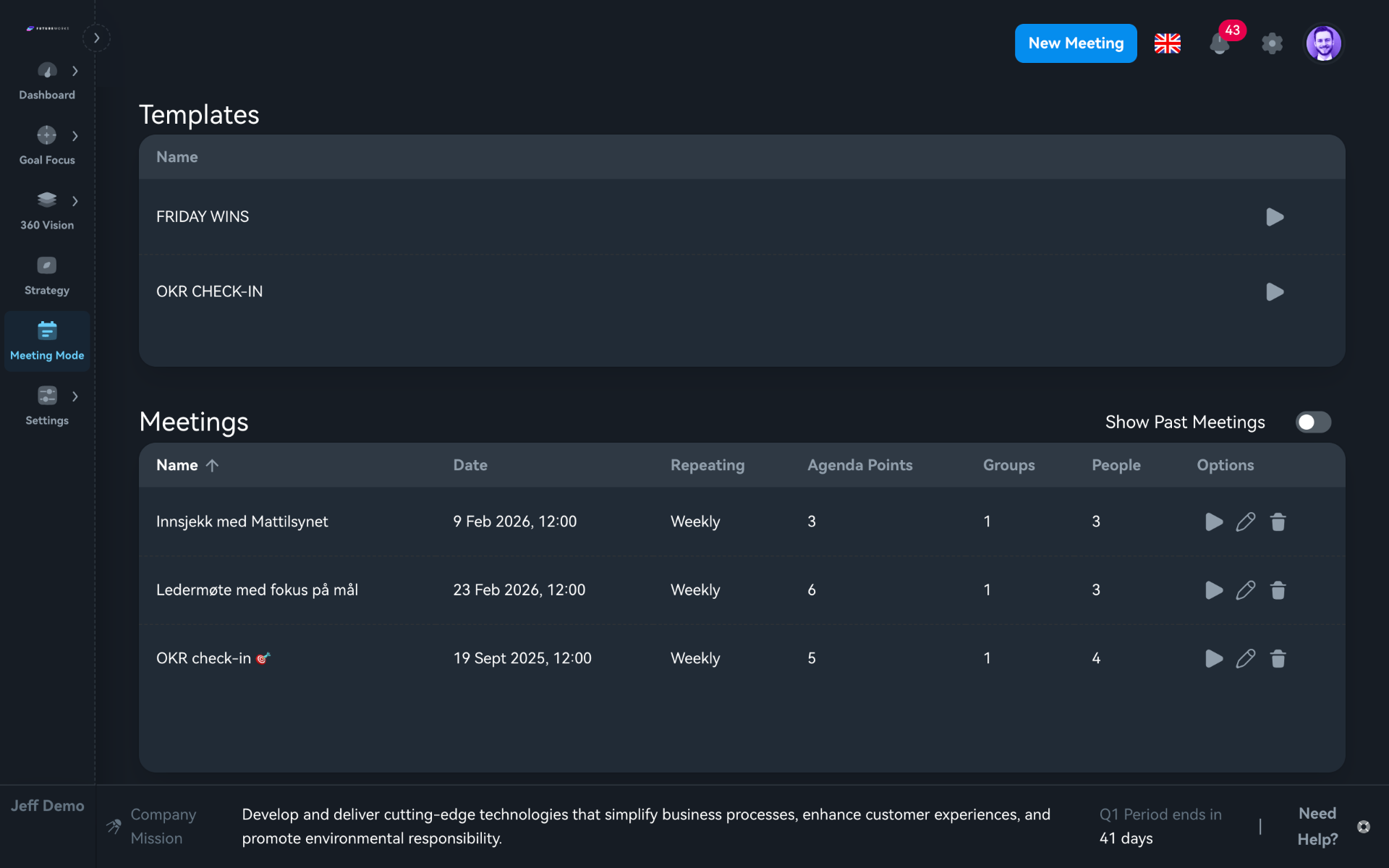Open the Need Help? link
The height and width of the screenshot is (868, 1389).
[x=1317, y=826]
